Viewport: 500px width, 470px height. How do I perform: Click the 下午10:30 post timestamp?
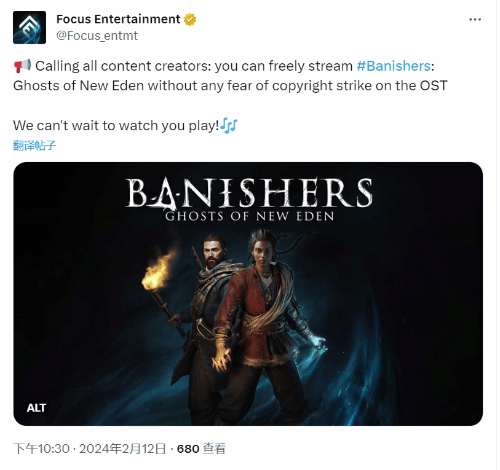pyautogui.click(x=41, y=449)
